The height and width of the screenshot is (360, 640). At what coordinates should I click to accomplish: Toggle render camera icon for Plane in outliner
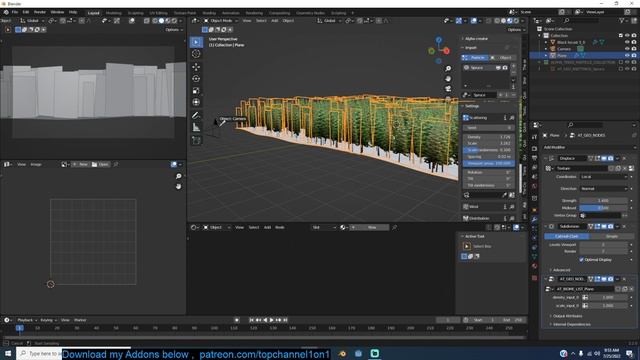point(634,55)
